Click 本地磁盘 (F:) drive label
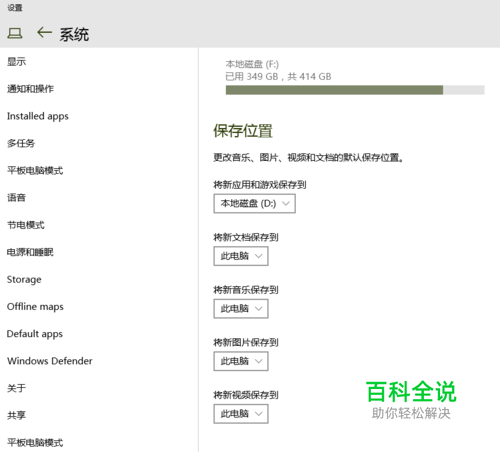The width and height of the screenshot is (500, 452). (252, 64)
